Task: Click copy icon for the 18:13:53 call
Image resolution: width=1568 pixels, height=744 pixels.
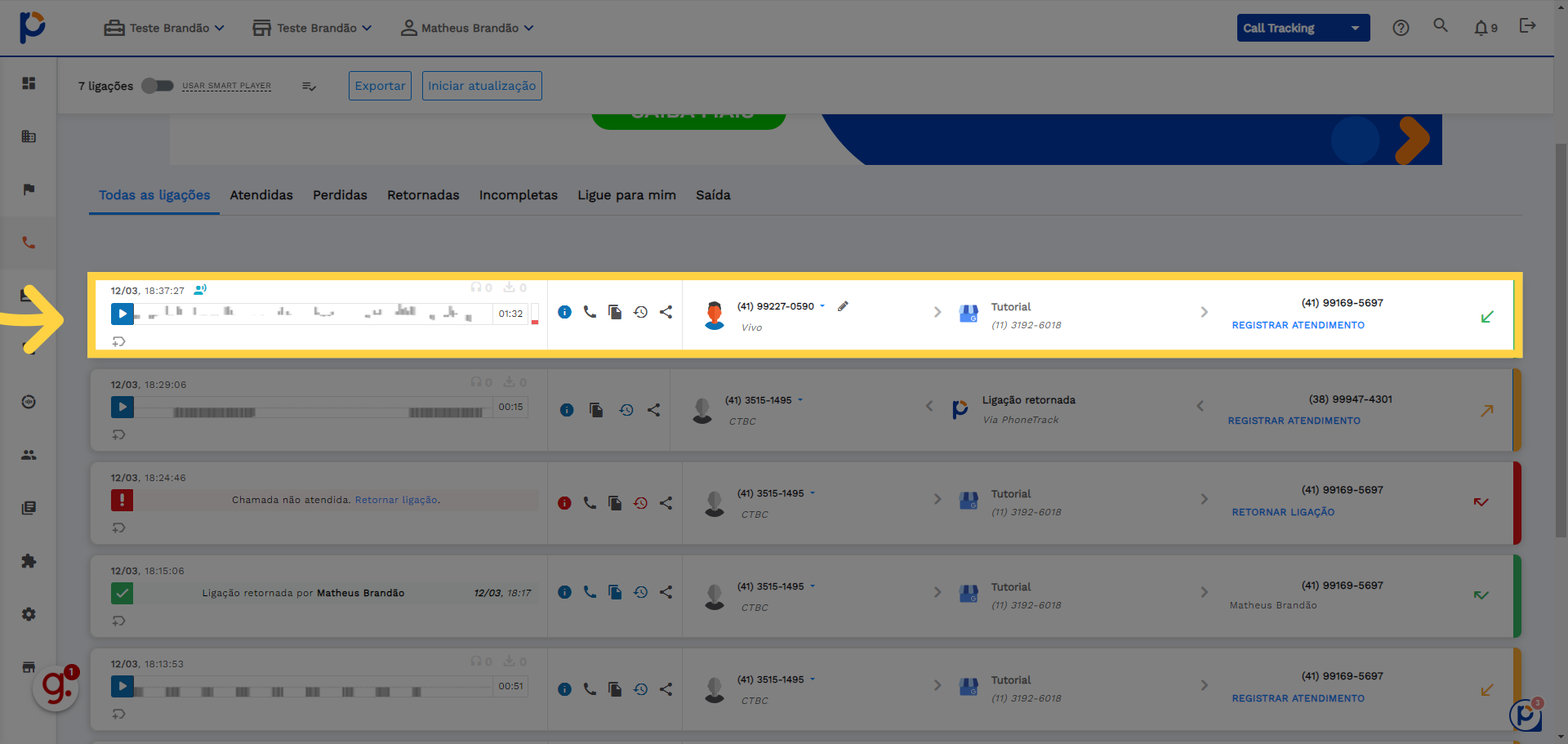Action: (x=615, y=689)
